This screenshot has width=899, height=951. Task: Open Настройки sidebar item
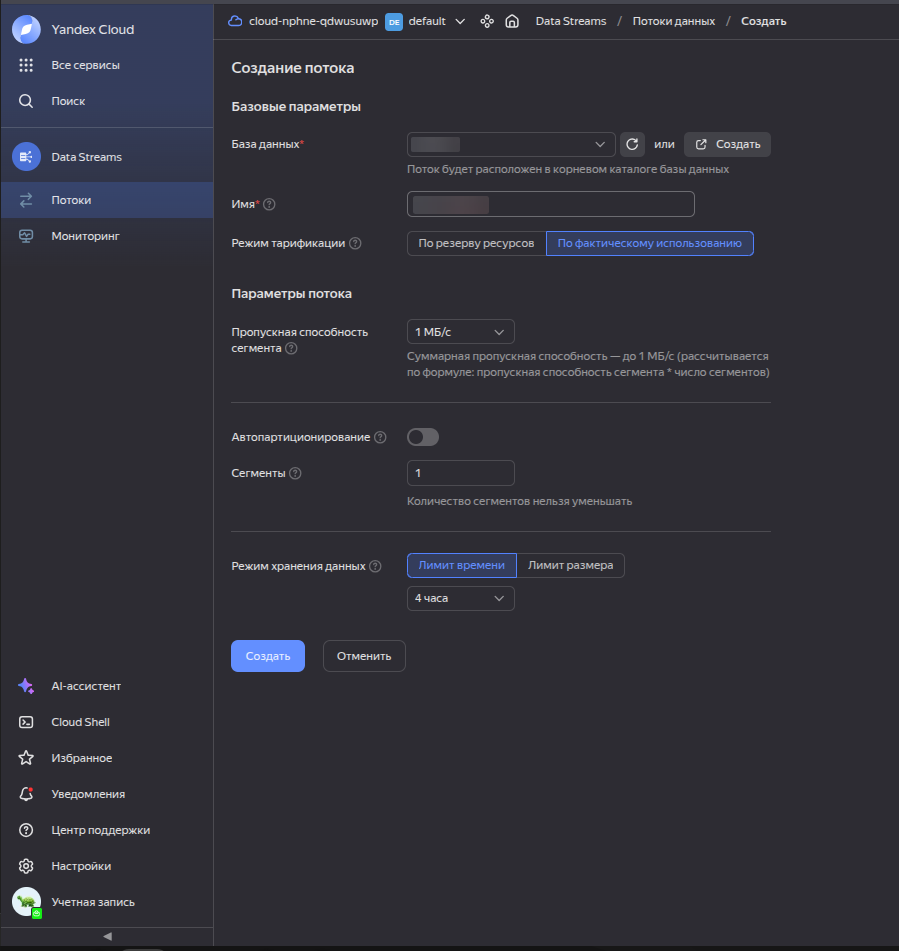107,865
